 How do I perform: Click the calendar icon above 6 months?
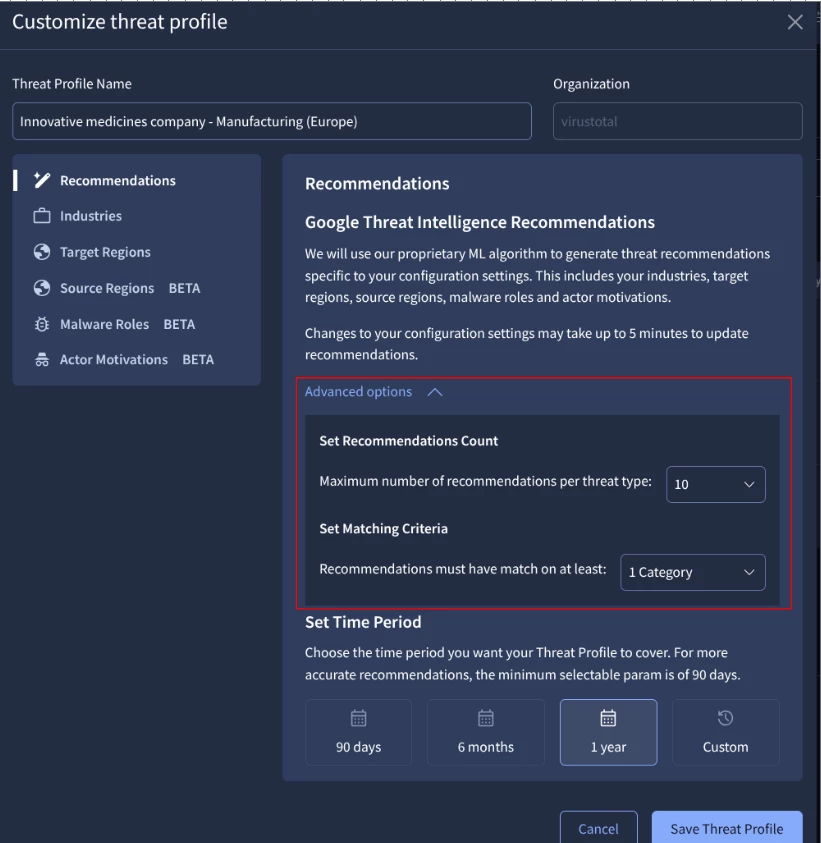pos(486,718)
